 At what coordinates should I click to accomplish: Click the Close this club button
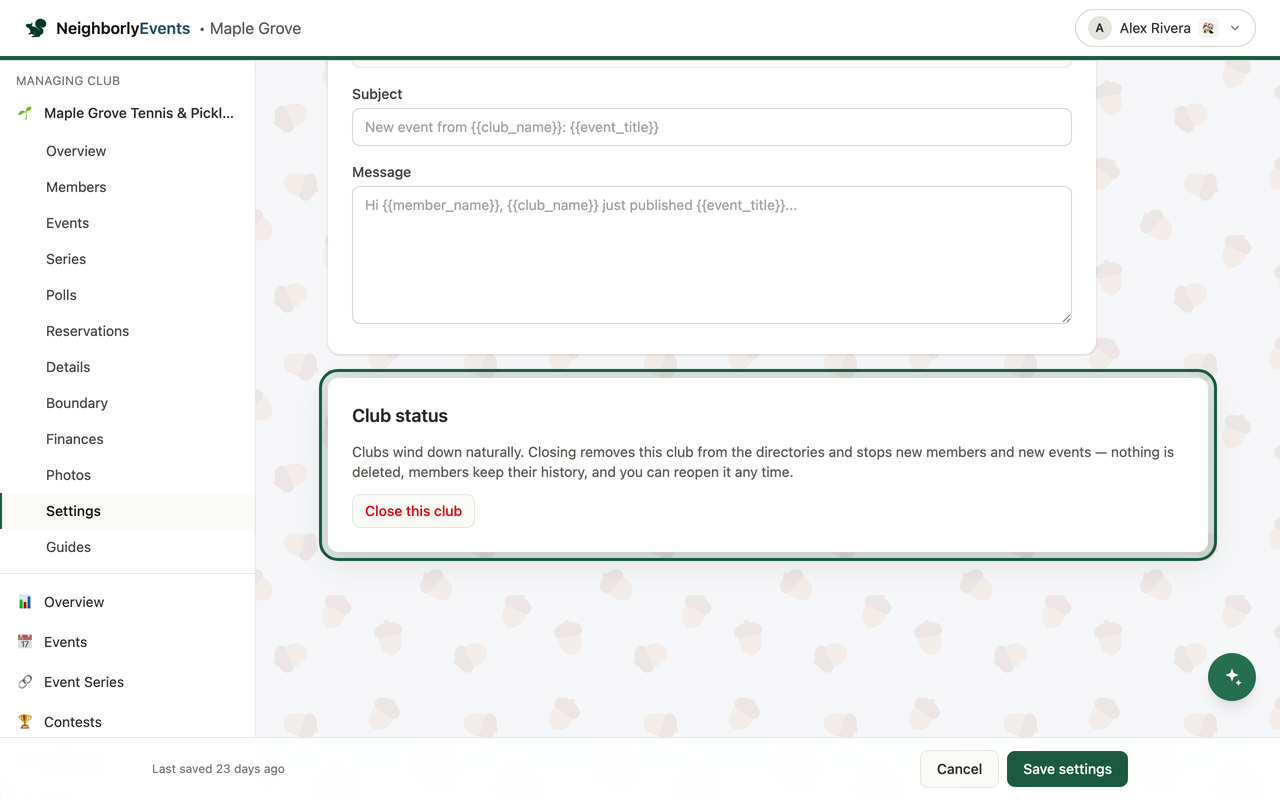click(x=413, y=511)
